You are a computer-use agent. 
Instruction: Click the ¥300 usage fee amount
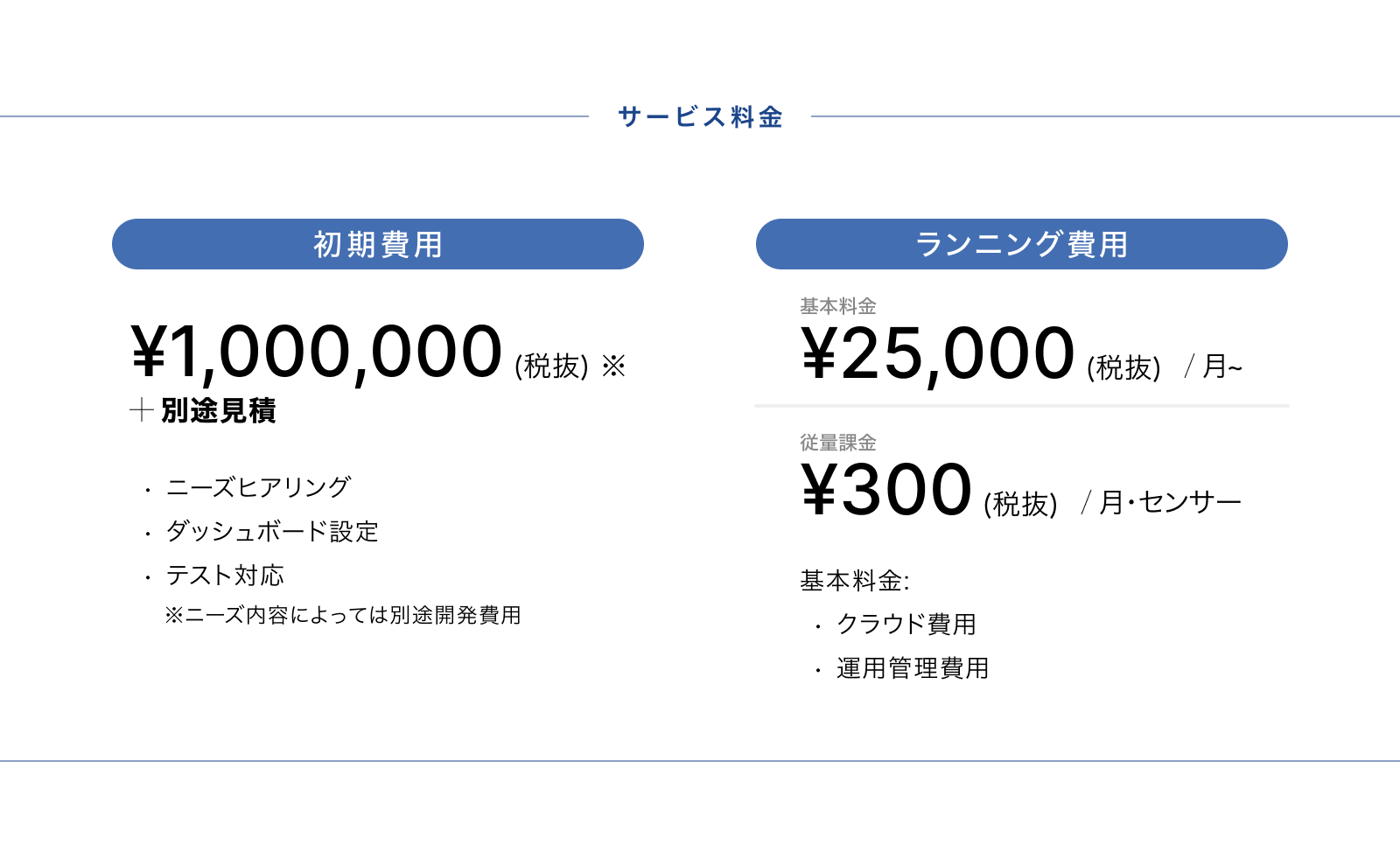[x=886, y=489]
